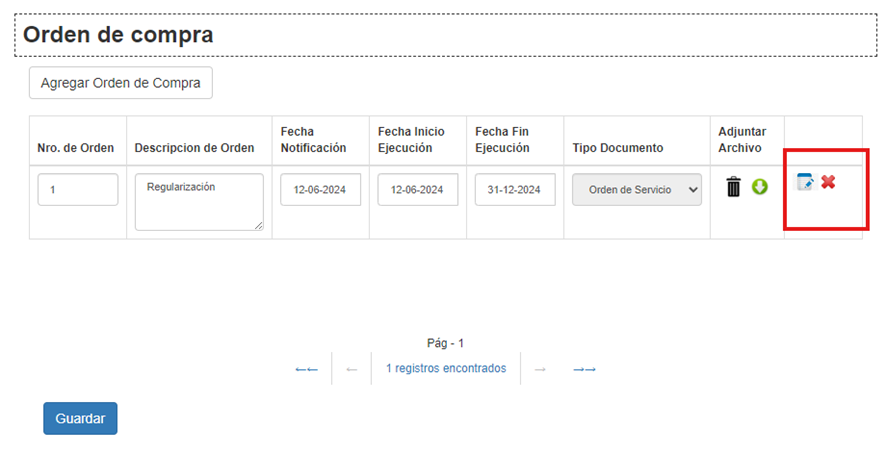Click the description textarea resize handle
Screen dimensions: 886x455
[259, 226]
